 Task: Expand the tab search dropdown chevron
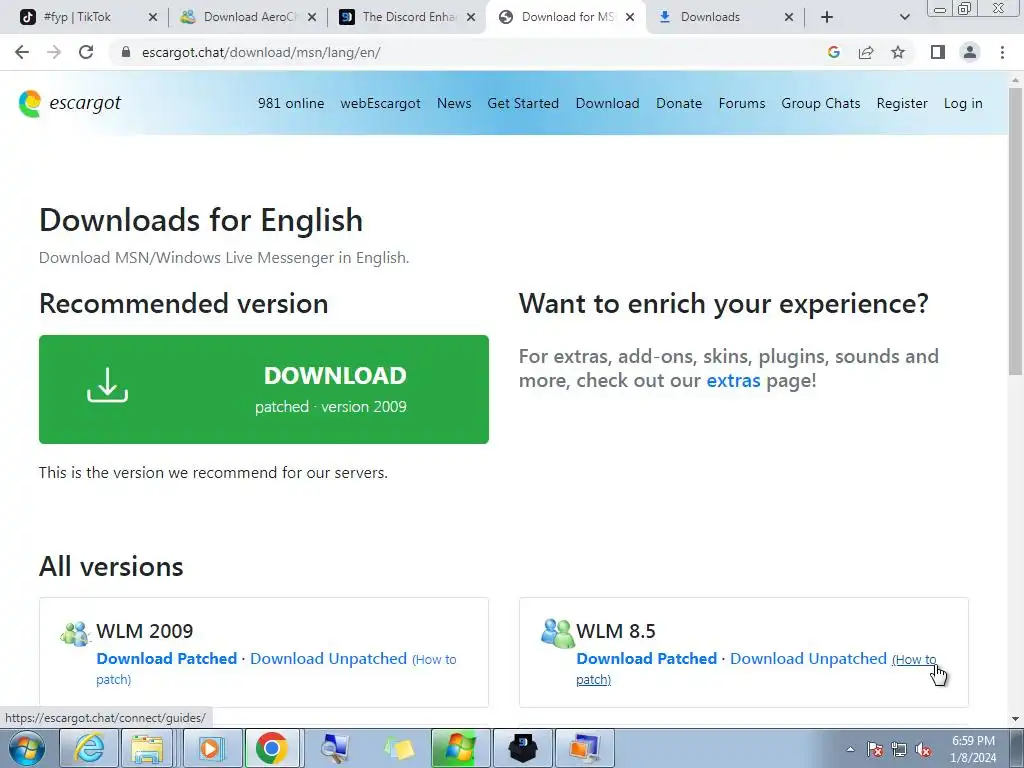pyautogui.click(x=904, y=18)
